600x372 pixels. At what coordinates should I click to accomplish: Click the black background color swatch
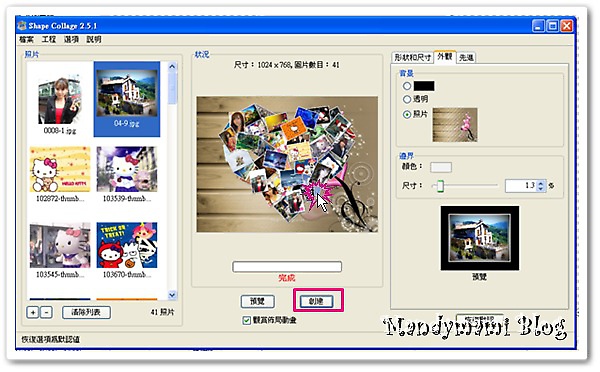click(424, 86)
